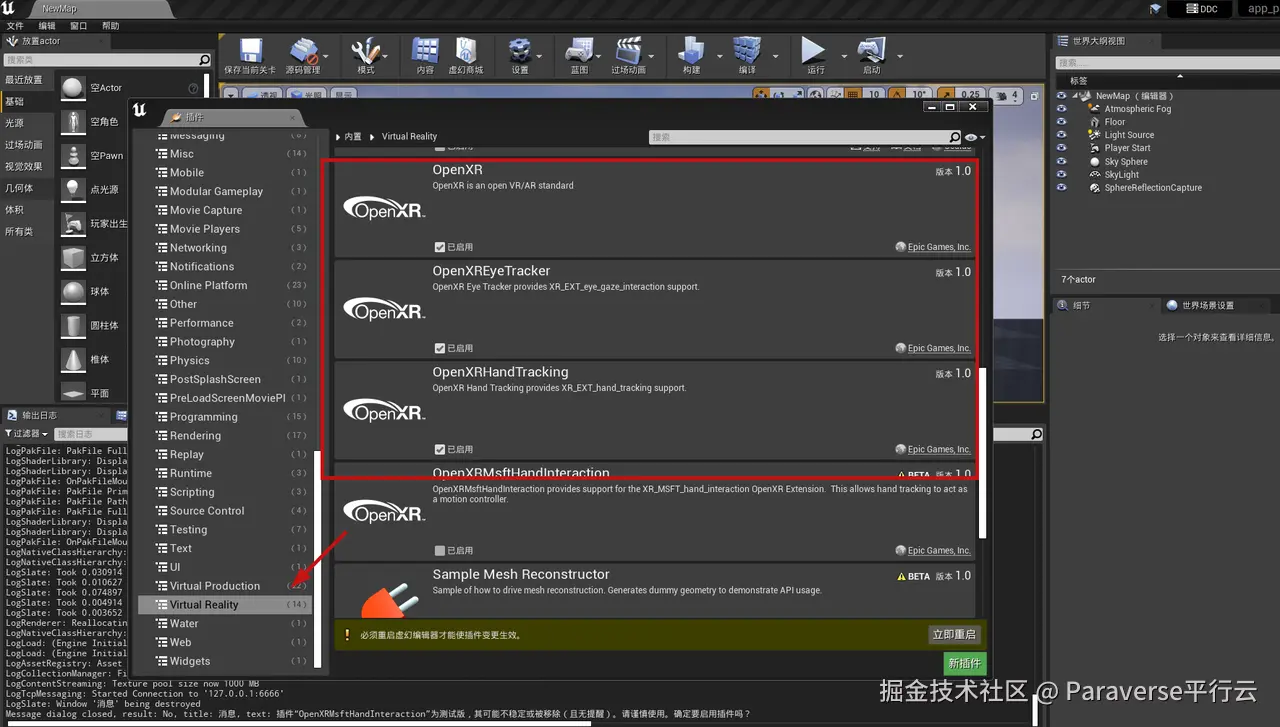Collapse NewMap tree in World Outliner
This screenshot has height=727, width=1280.
click(1075, 96)
